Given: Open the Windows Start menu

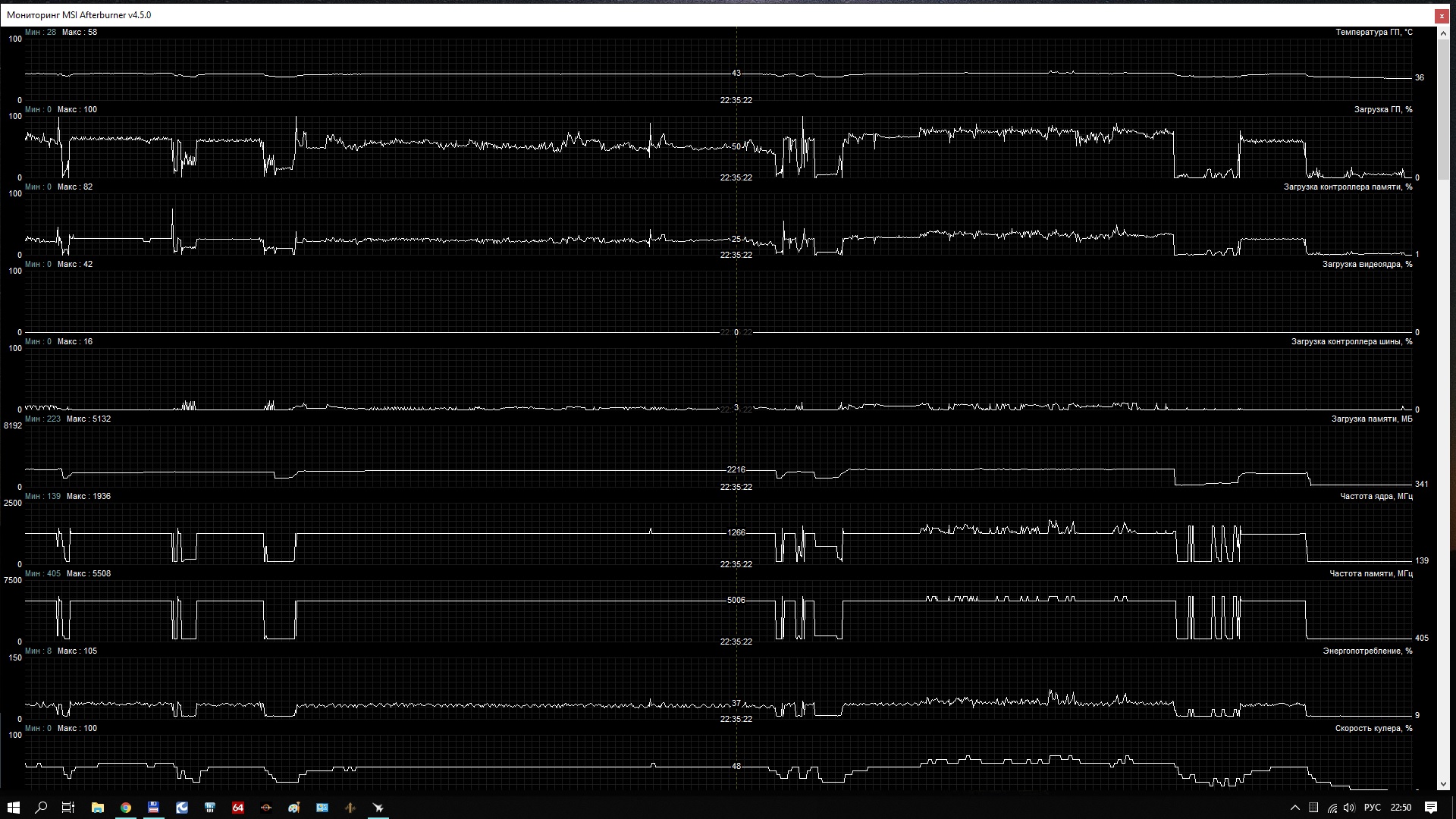Looking at the screenshot, I should click(x=13, y=808).
